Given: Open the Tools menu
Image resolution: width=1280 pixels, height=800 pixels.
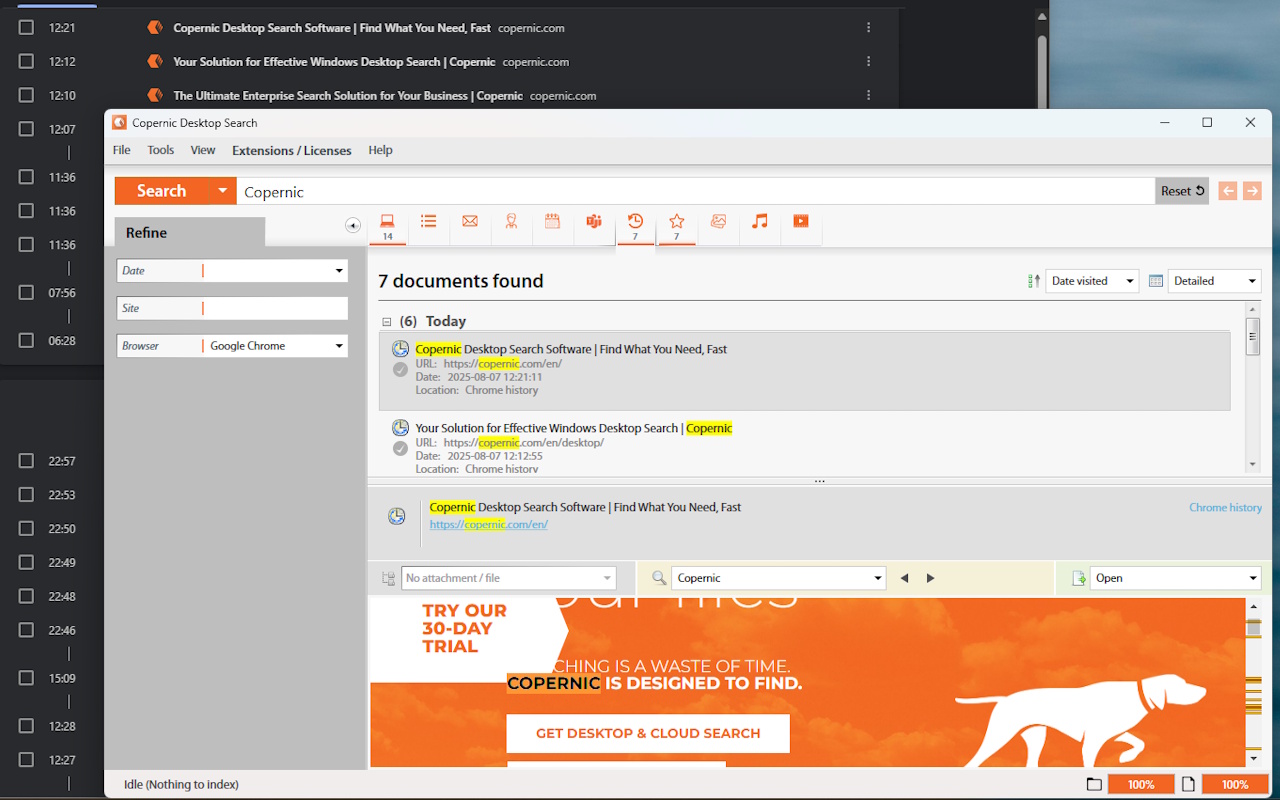Looking at the screenshot, I should (160, 150).
